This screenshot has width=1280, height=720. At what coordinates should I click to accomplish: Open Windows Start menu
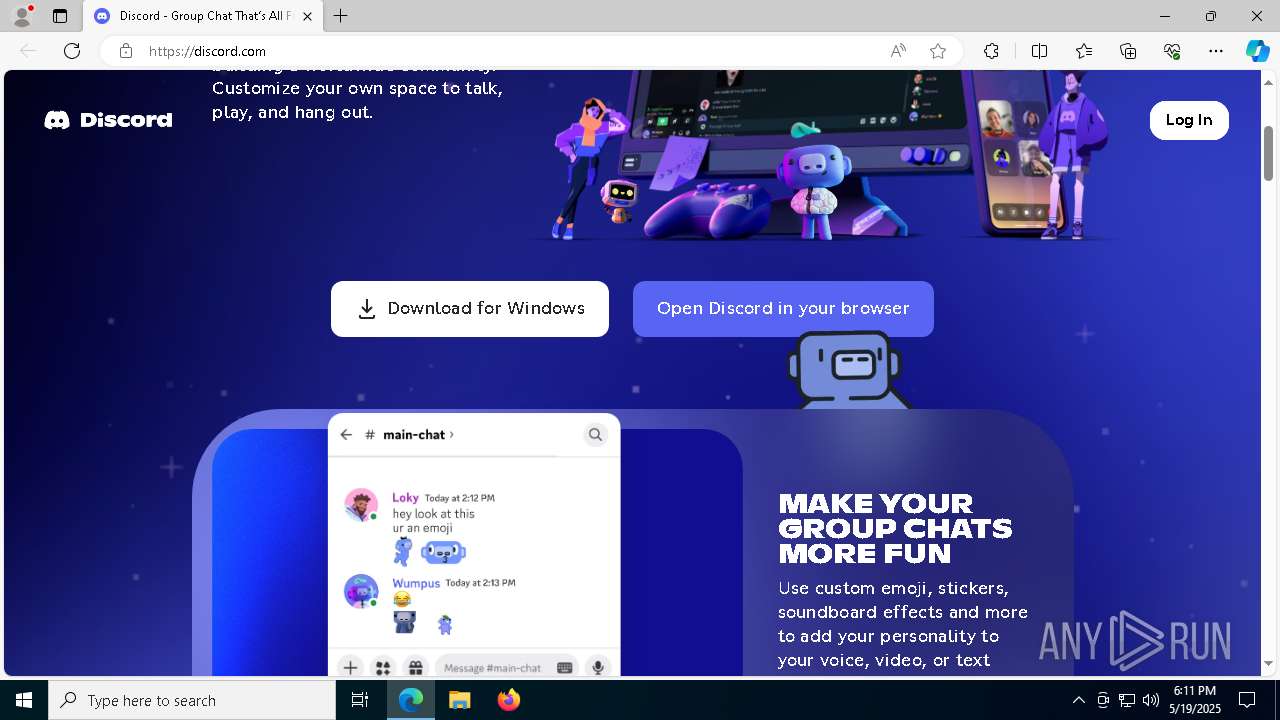coord(24,700)
